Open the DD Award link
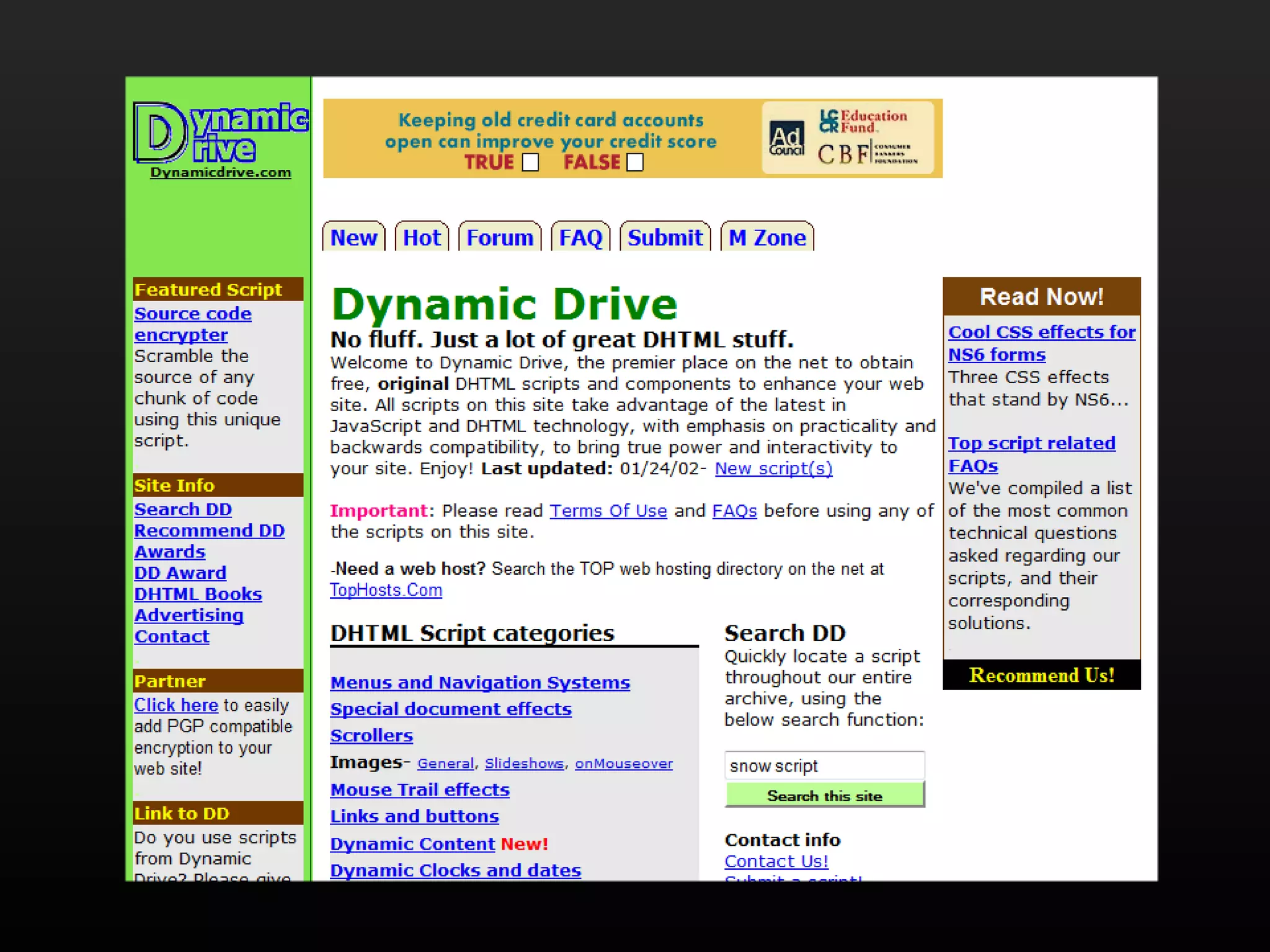1270x952 pixels. click(x=180, y=573)
